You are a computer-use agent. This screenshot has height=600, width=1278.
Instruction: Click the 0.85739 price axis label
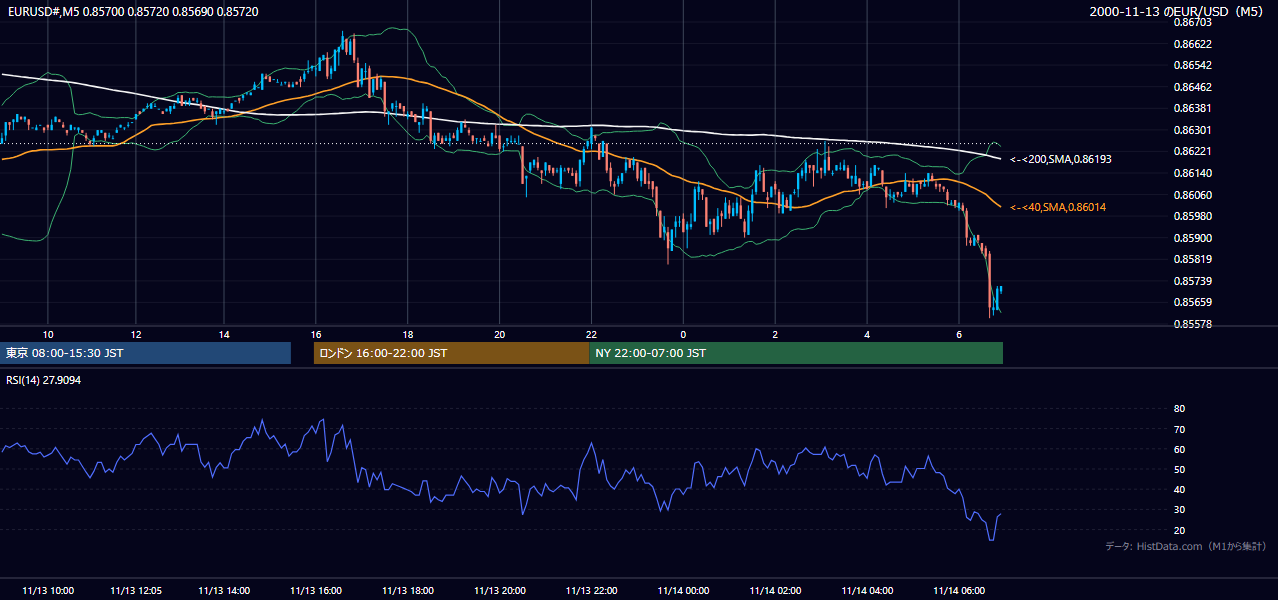pos(1192,281)
